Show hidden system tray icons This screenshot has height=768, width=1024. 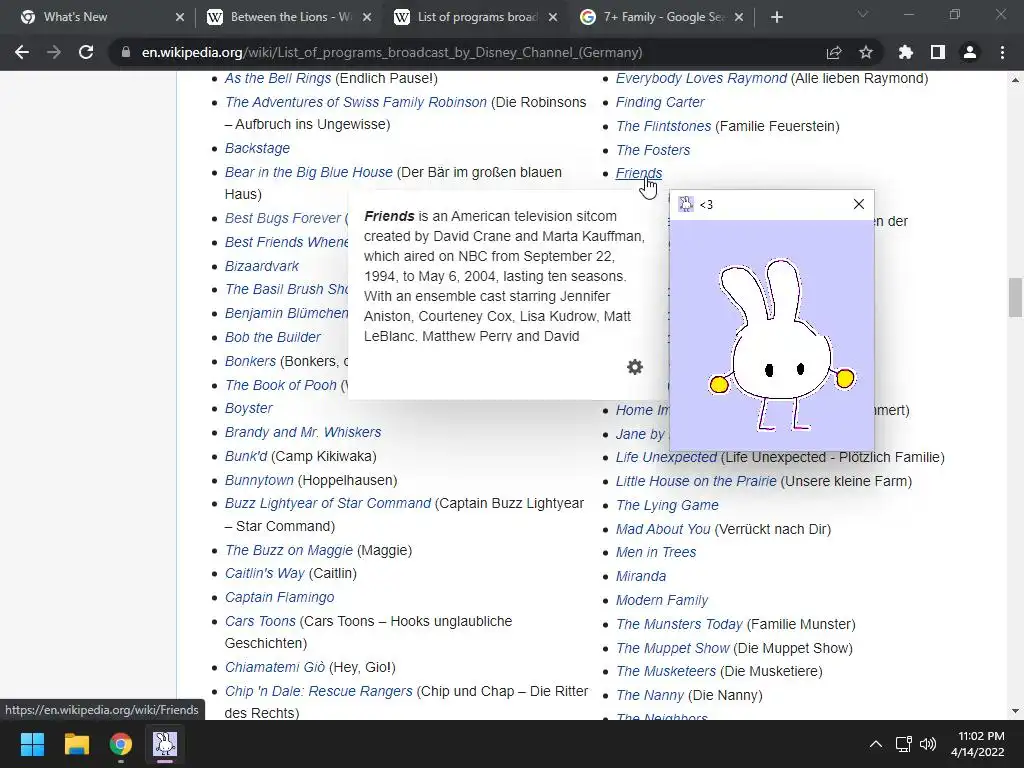pyautogui.click(x=876, y=744)
